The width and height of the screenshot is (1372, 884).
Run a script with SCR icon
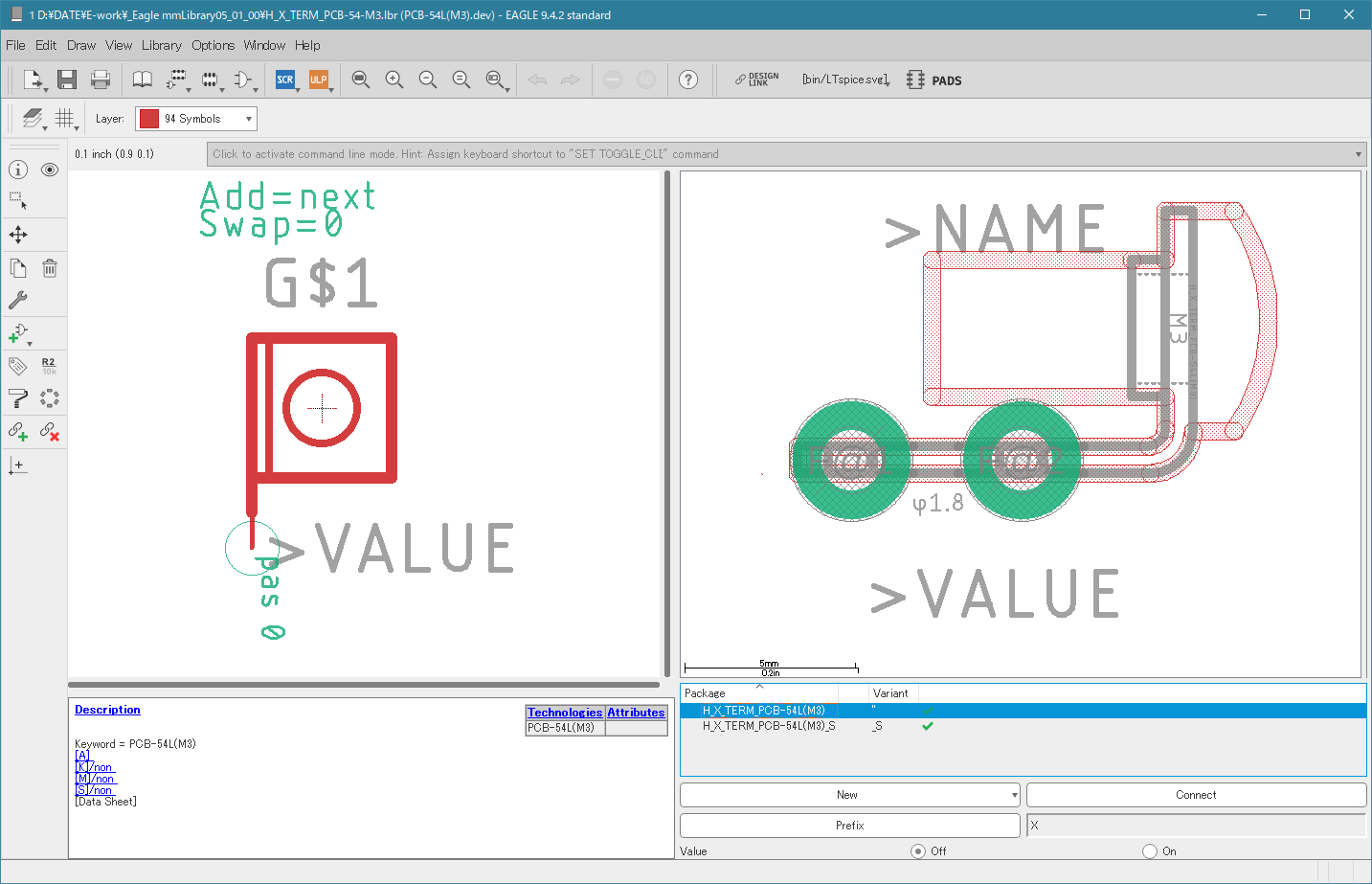285,79
